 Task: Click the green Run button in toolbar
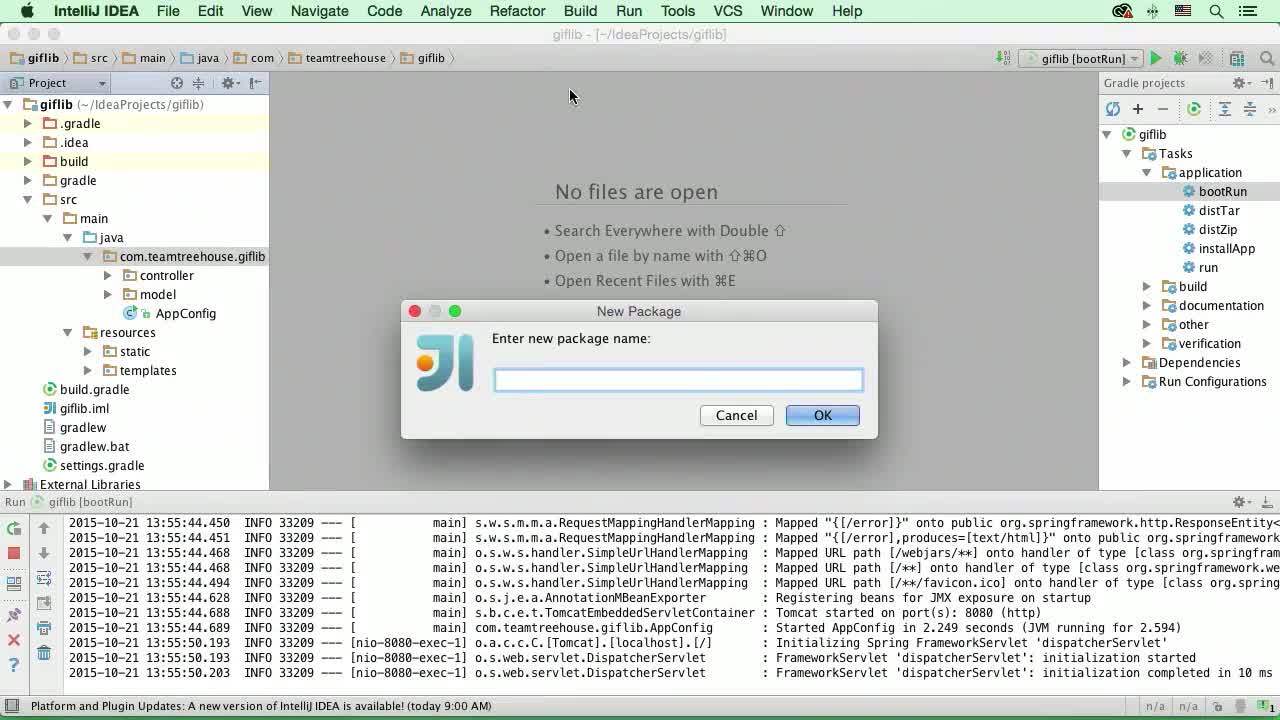tap(1156, 59)
